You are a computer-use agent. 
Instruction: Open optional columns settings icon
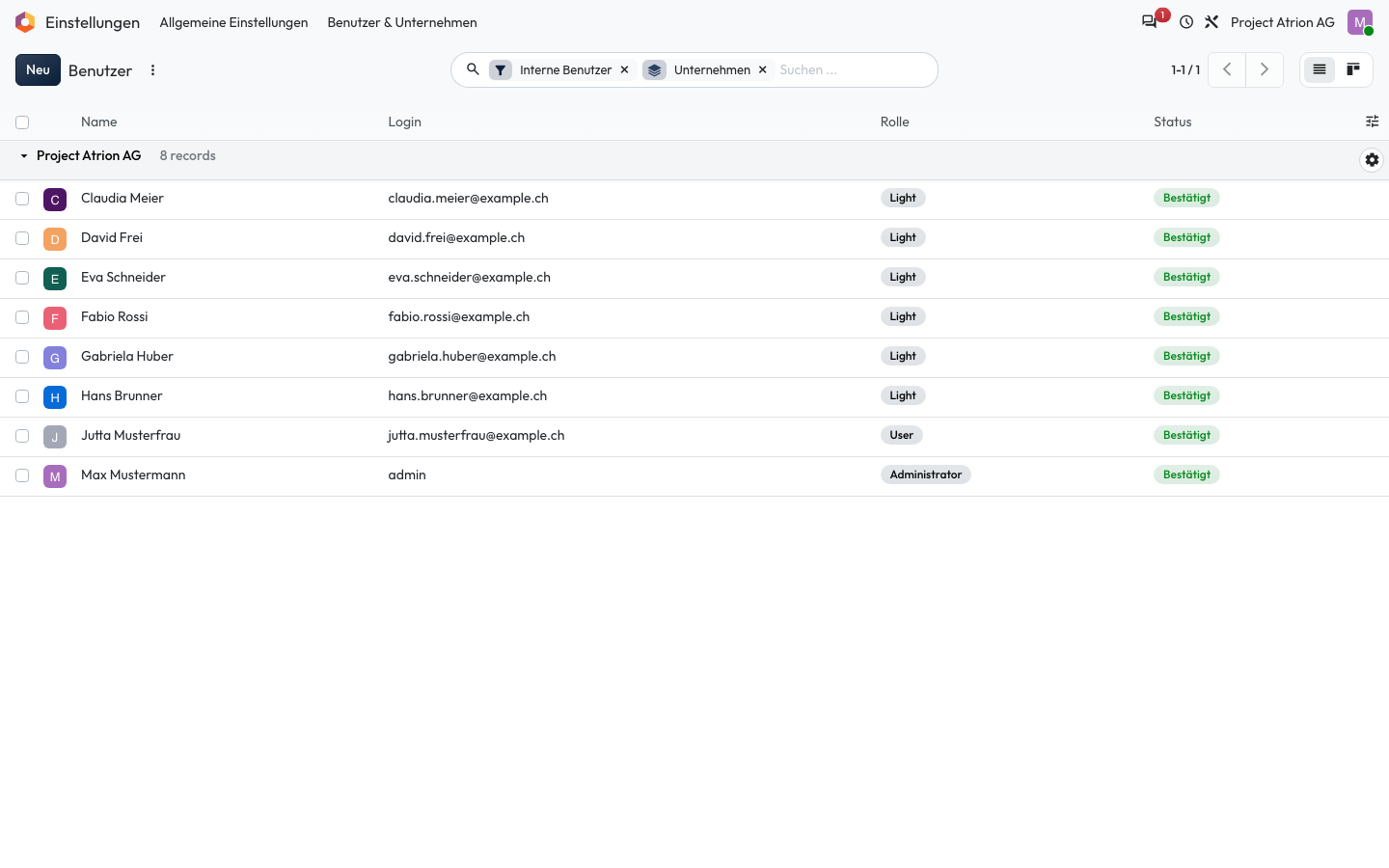[1372, 122]
